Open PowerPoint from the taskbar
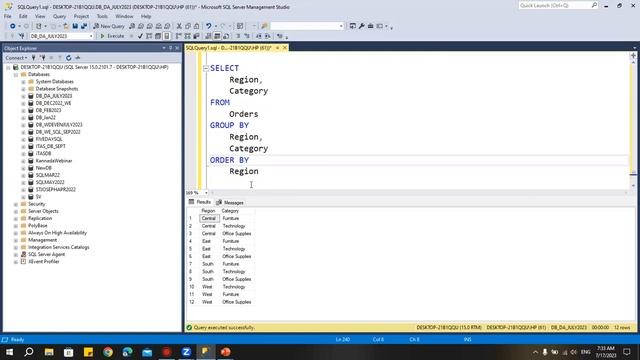The height and width of the screenshot is (360, 640). [x=225, y=352]
